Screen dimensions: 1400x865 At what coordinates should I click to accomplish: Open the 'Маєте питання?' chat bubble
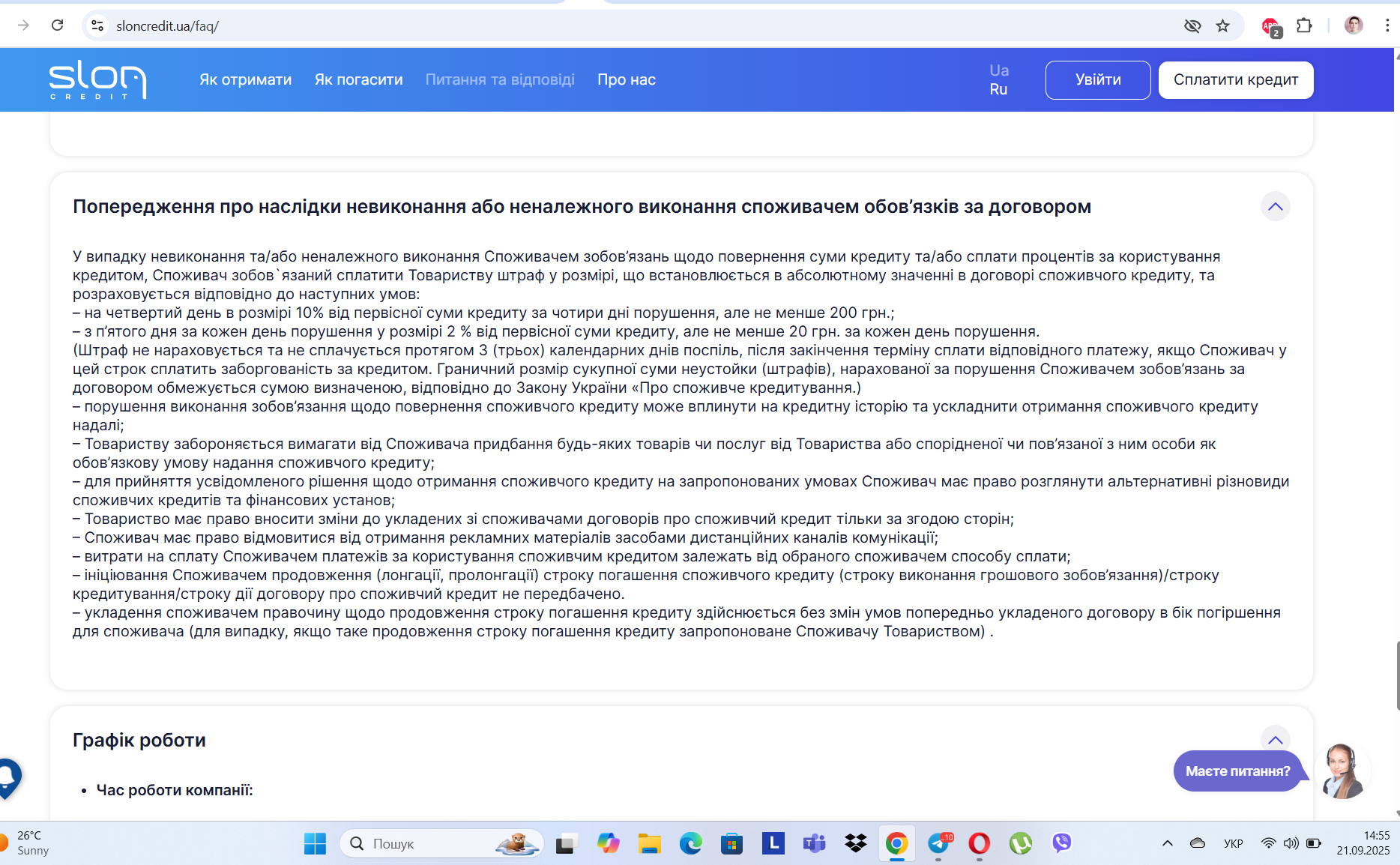pyautogui.click(x=1238, y=771)
